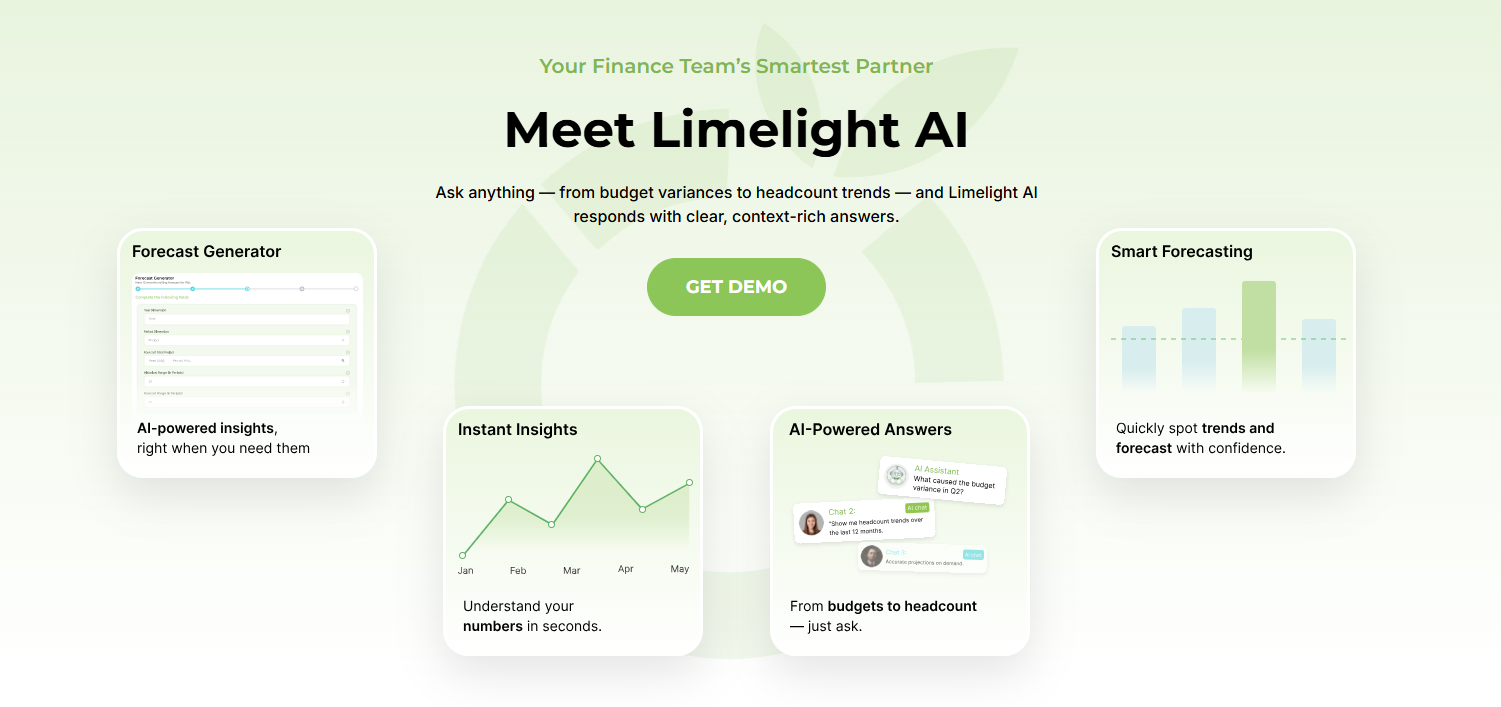Screen dimensions: 1501x707
Task: Click the info icon beside Year Dimension
Action: tap(348, 311)
